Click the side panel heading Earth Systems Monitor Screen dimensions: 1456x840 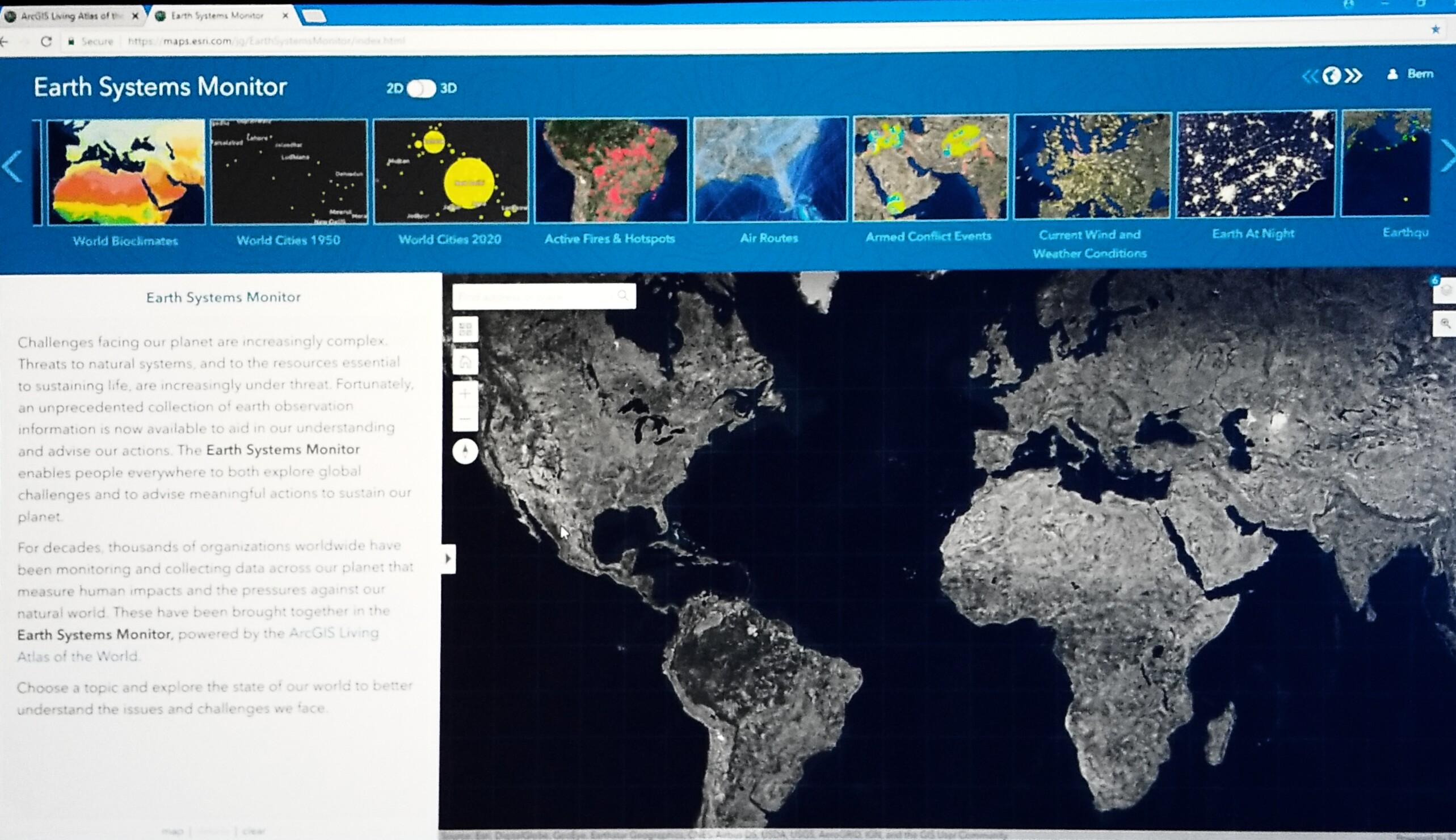224,297
